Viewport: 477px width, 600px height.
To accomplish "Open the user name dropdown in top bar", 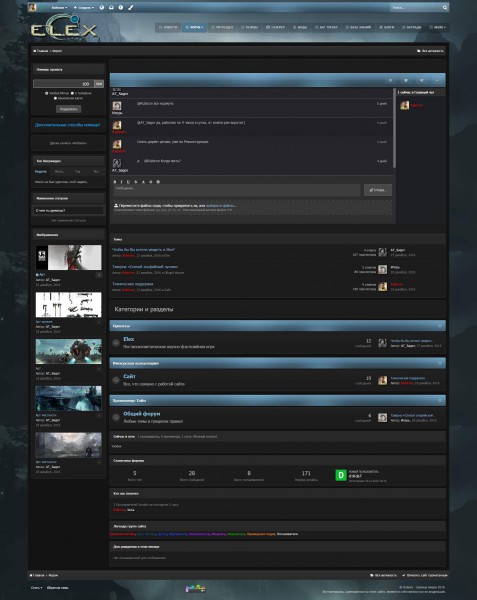I will [x=59, y=8].
